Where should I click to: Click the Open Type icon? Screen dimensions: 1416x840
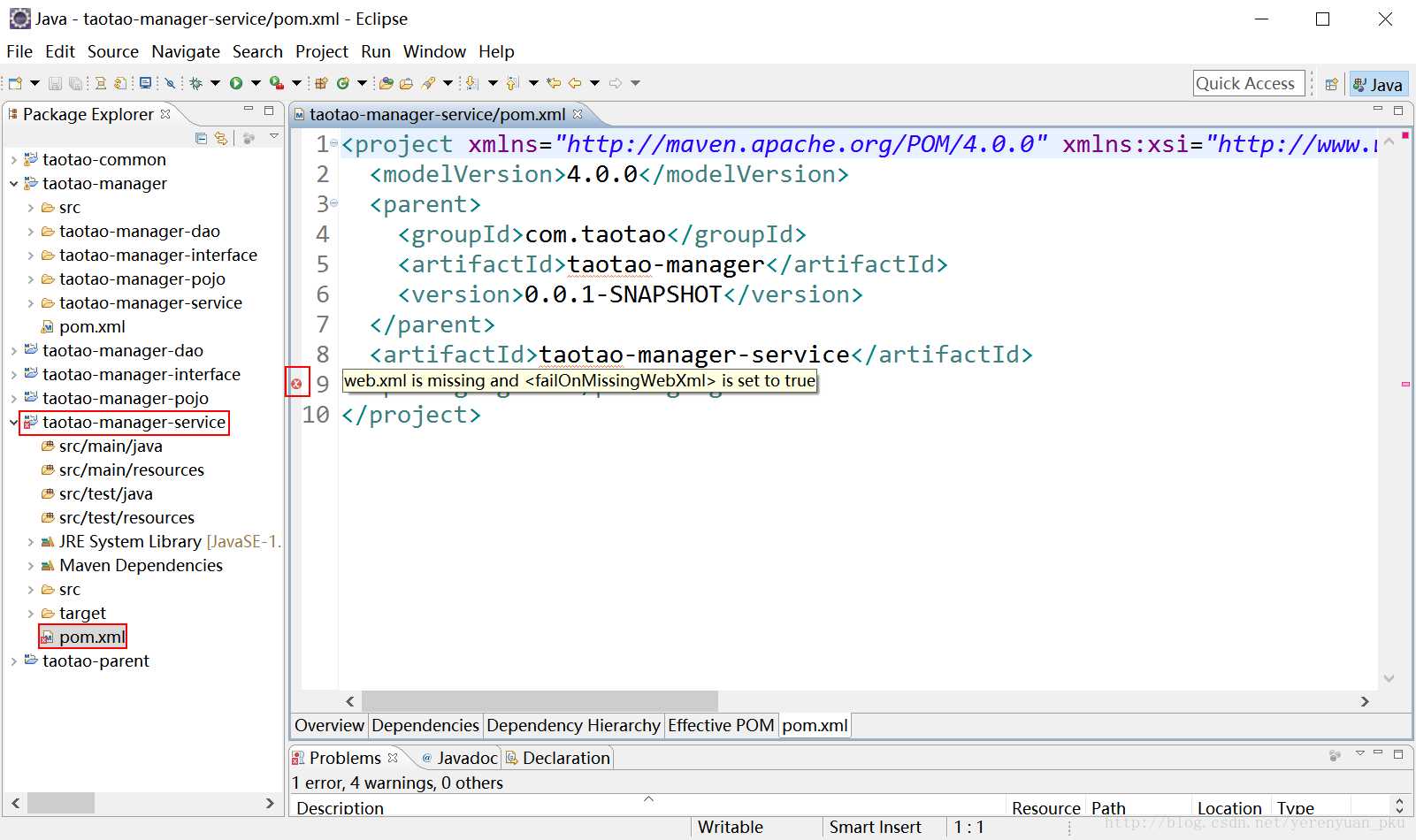tap(386, 83)
